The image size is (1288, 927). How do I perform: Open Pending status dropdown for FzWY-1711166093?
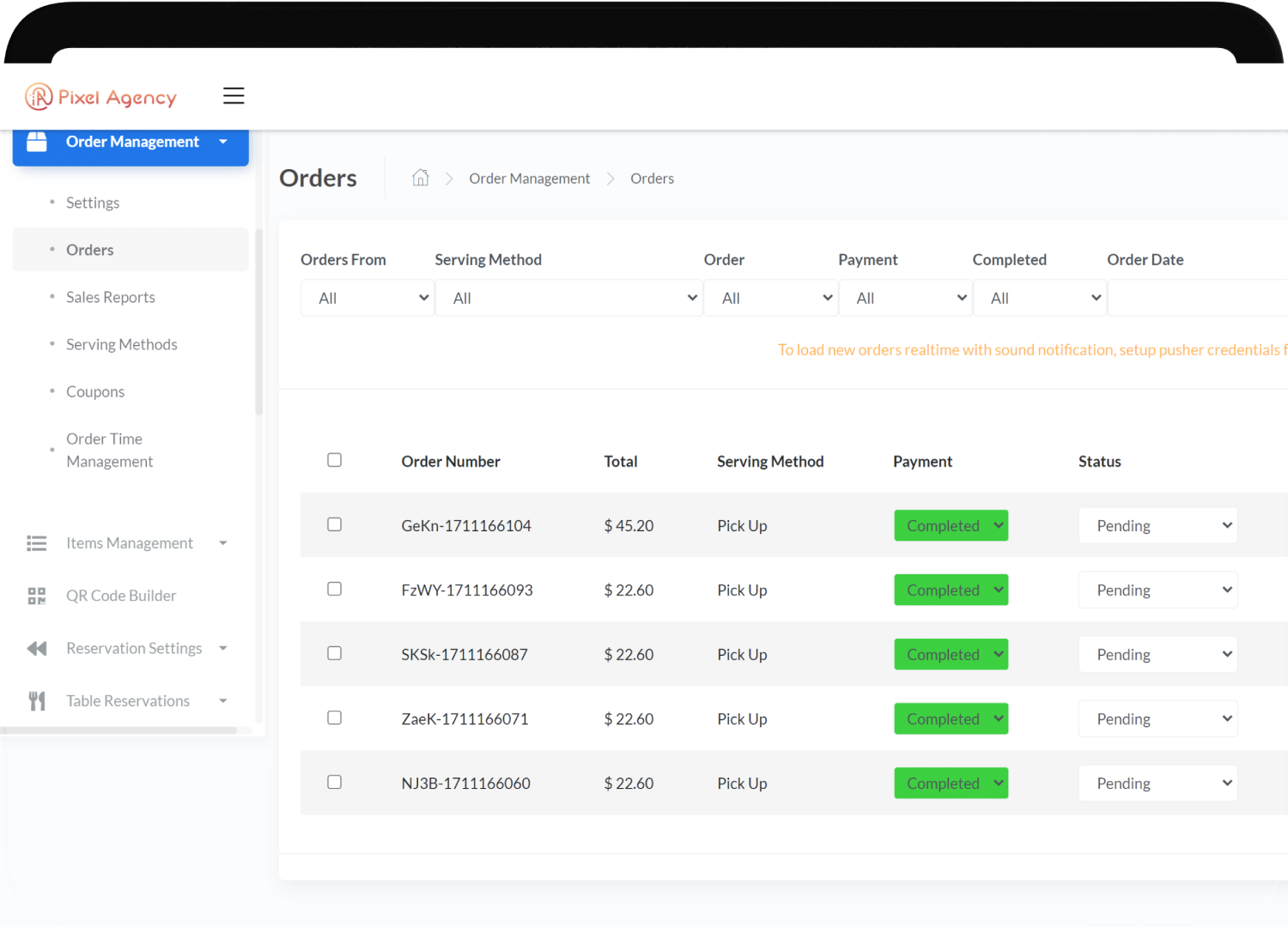1157,590
